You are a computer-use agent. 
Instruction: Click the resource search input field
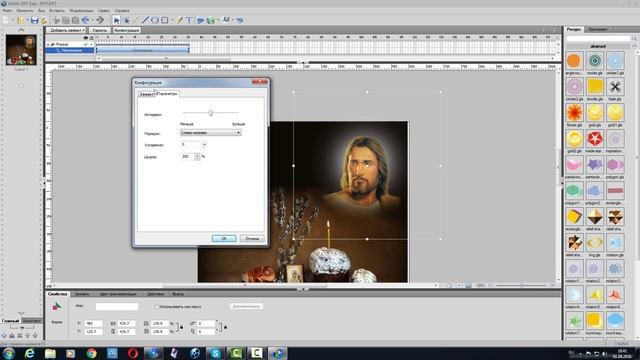click(x=598, y=38)
